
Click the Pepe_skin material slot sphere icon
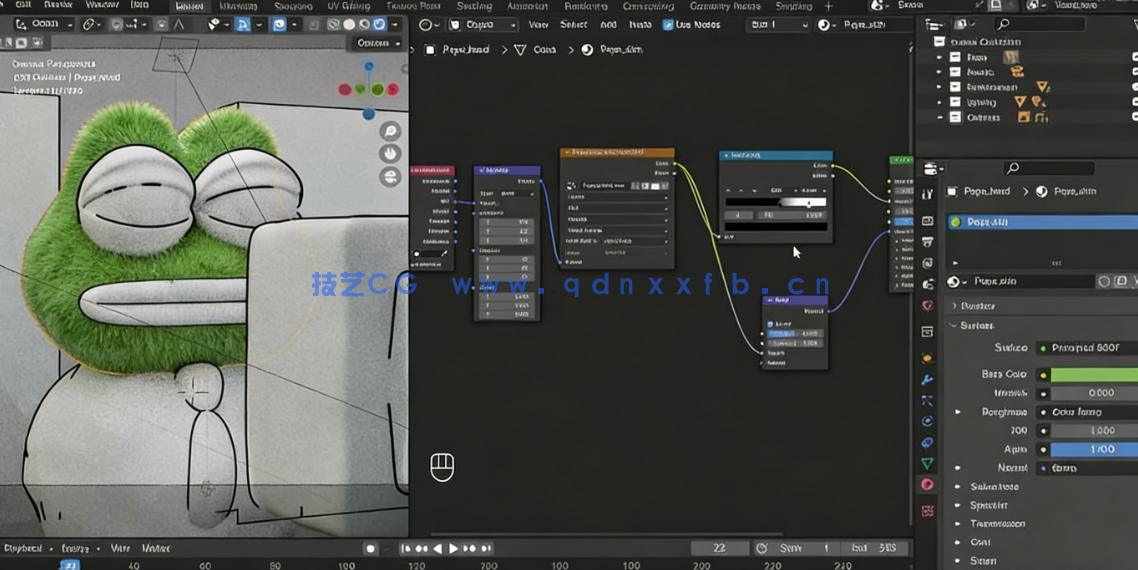pos(956,222)
